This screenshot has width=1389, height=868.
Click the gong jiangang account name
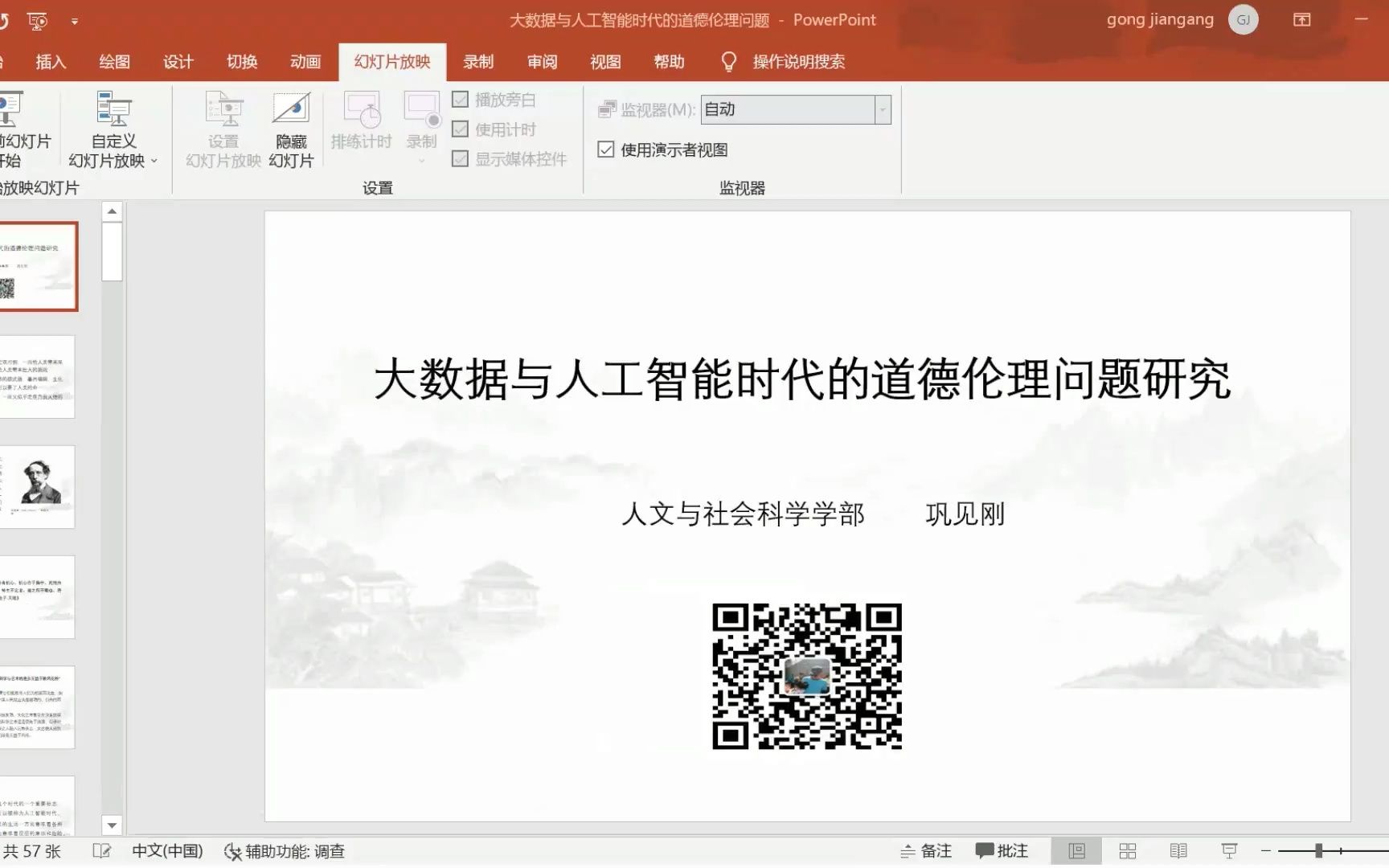coord(1160,19)
